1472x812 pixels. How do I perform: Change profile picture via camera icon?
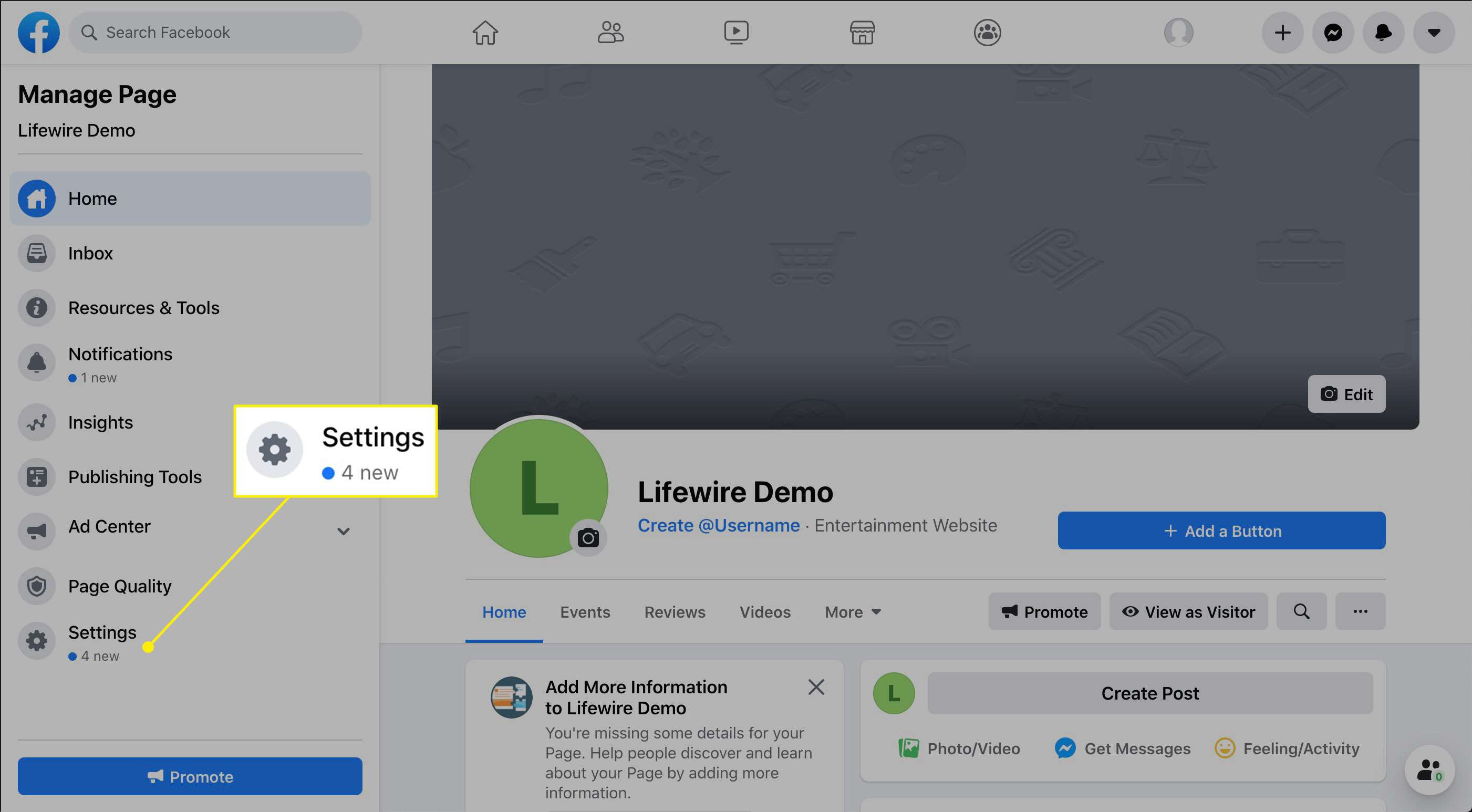point(588,538)
